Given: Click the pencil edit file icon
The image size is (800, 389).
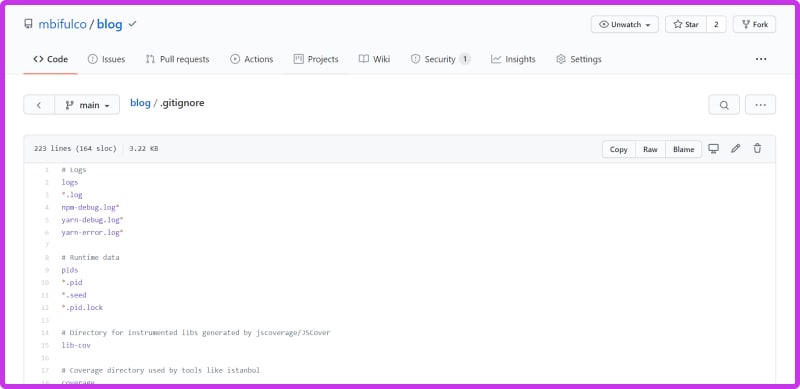Looking at the screenshot, I should [735, 149].
